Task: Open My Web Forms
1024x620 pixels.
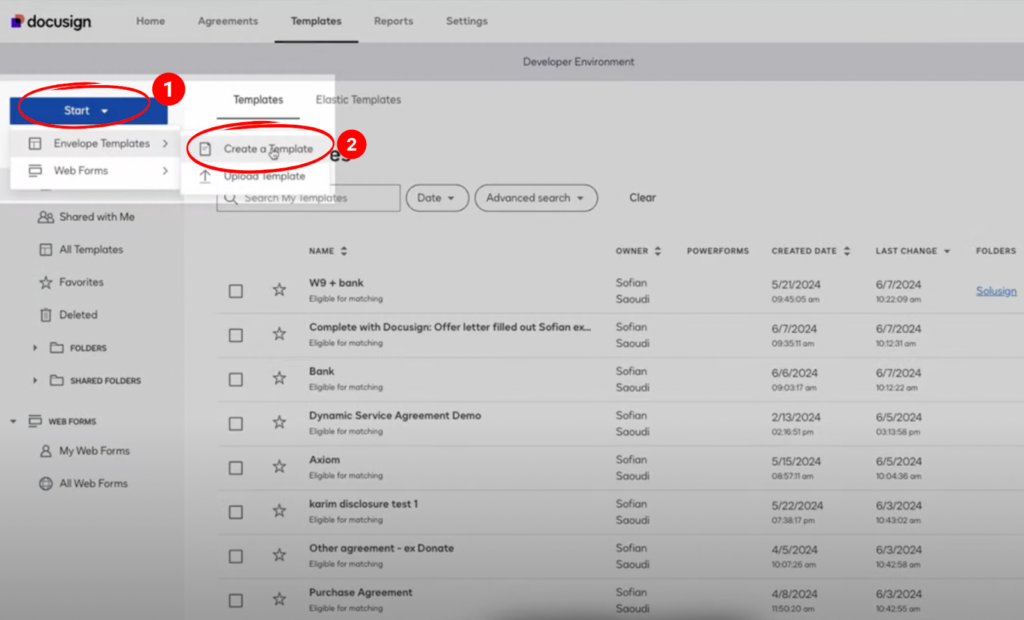Action: [x=94, y=451]
